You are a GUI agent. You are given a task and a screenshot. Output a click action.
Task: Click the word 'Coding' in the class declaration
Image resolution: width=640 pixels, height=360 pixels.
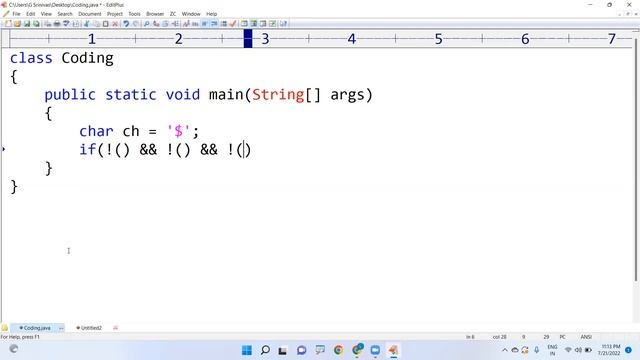[87, 58]
